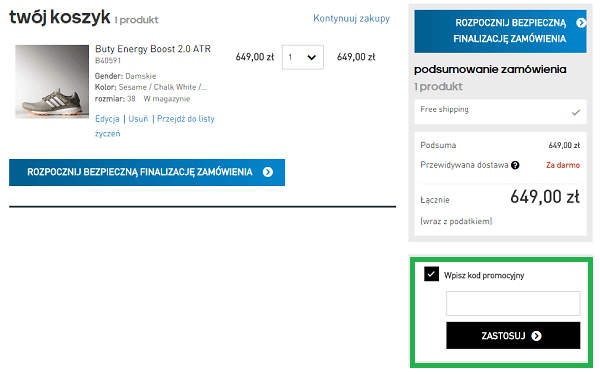Viewport: 600px width, 374px height.
Task: Click the Kolor: Sesame / Chalk White text
Action: 151,87
